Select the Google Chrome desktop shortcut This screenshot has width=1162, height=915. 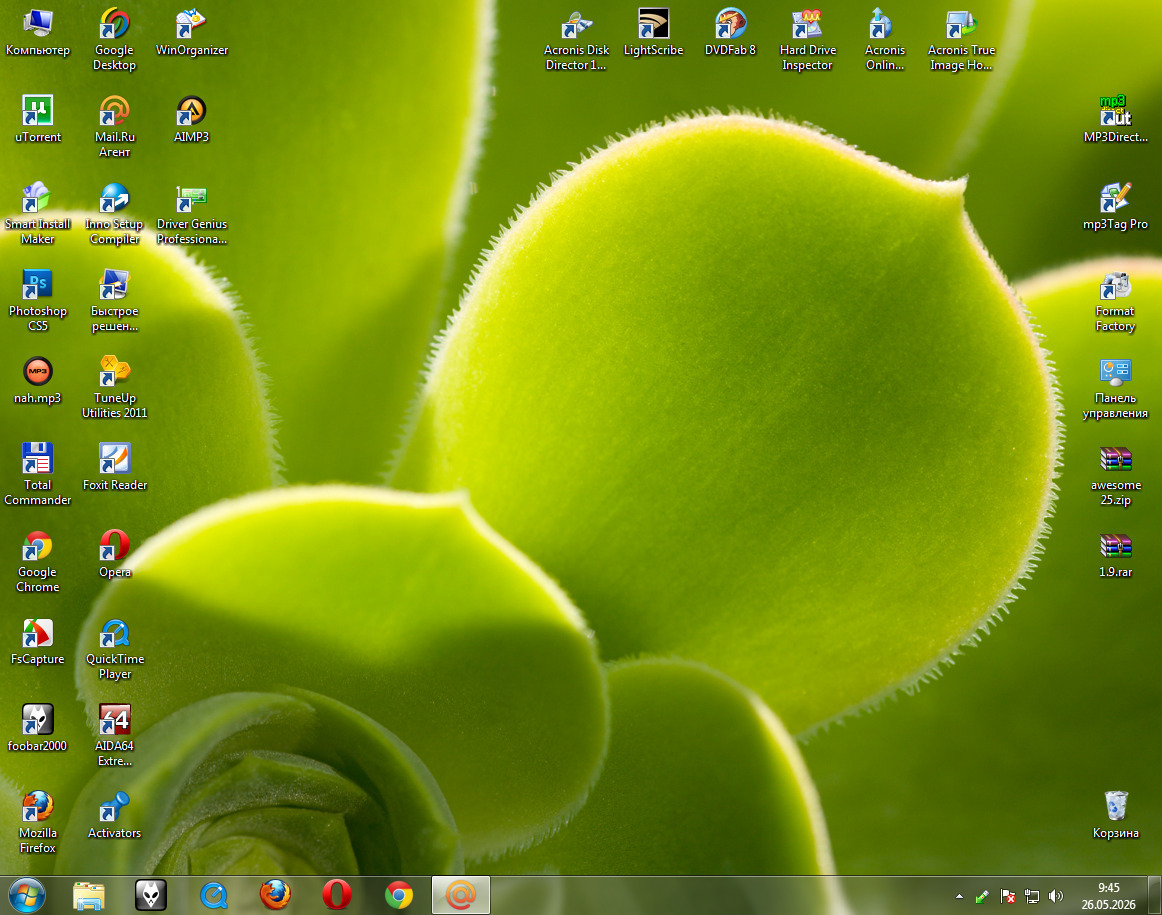pyautogui.click(x=38, y=562)
